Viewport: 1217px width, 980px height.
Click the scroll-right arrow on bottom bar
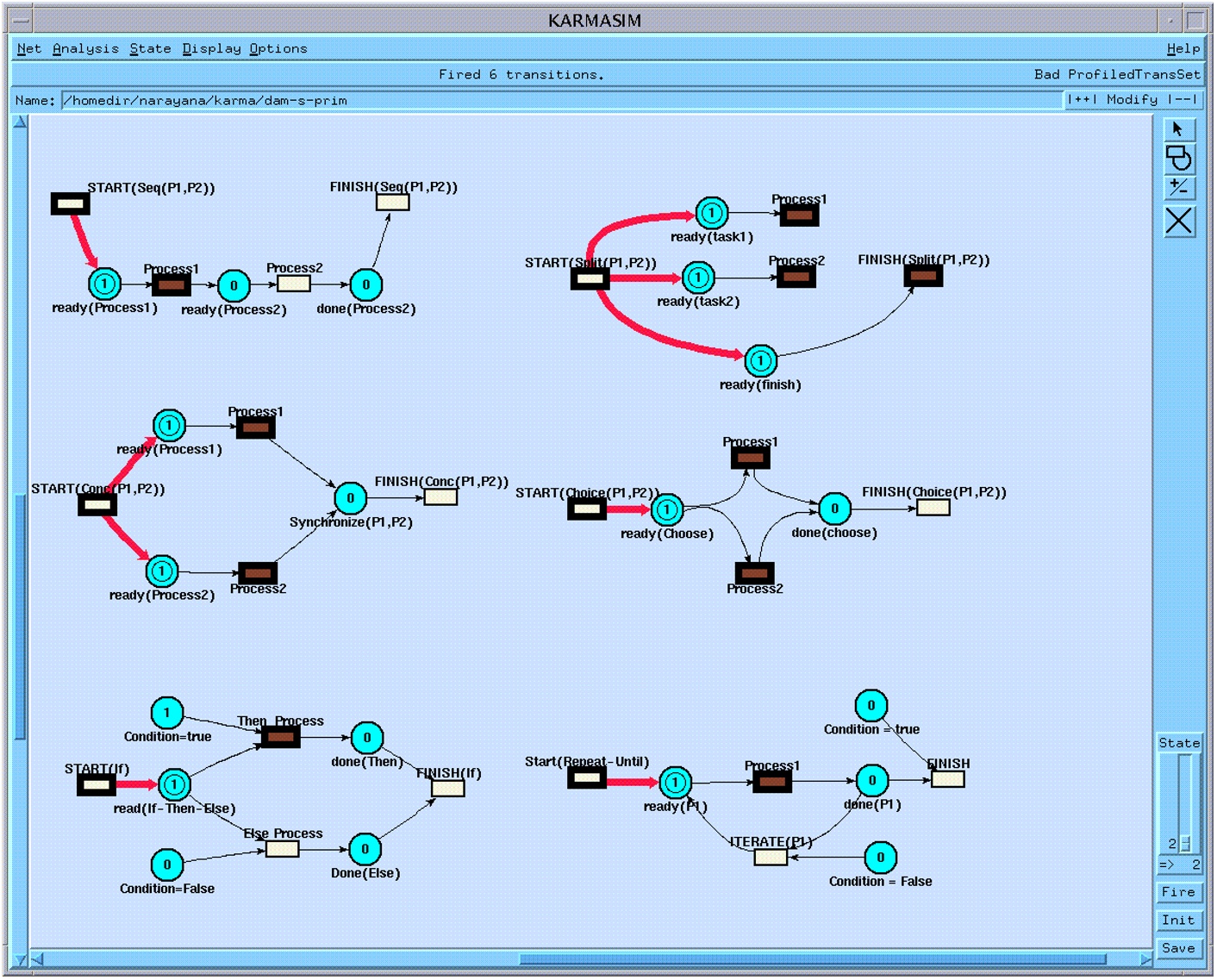pyautogui.click(x=1145, y=959)
